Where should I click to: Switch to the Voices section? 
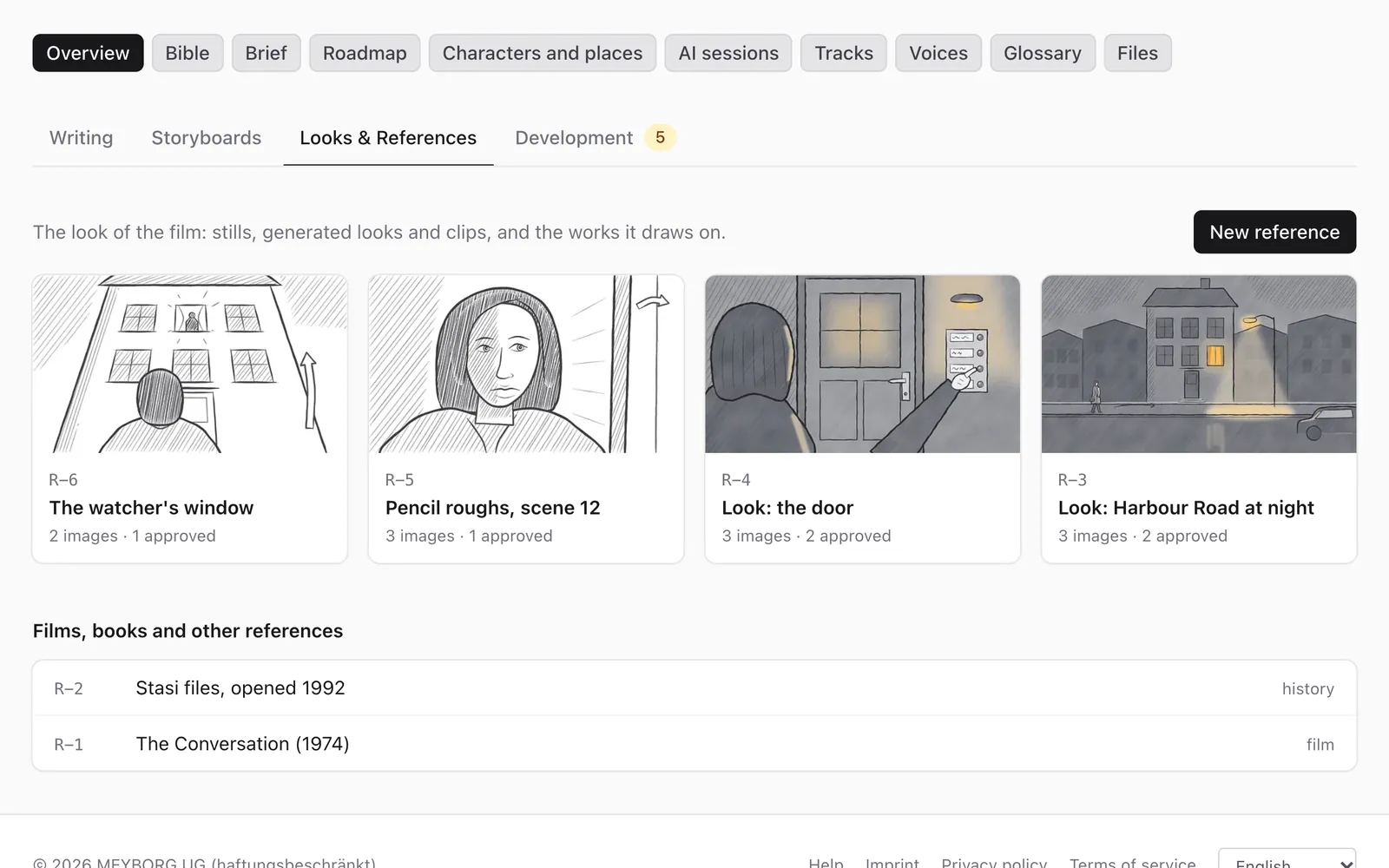[938, 53]
